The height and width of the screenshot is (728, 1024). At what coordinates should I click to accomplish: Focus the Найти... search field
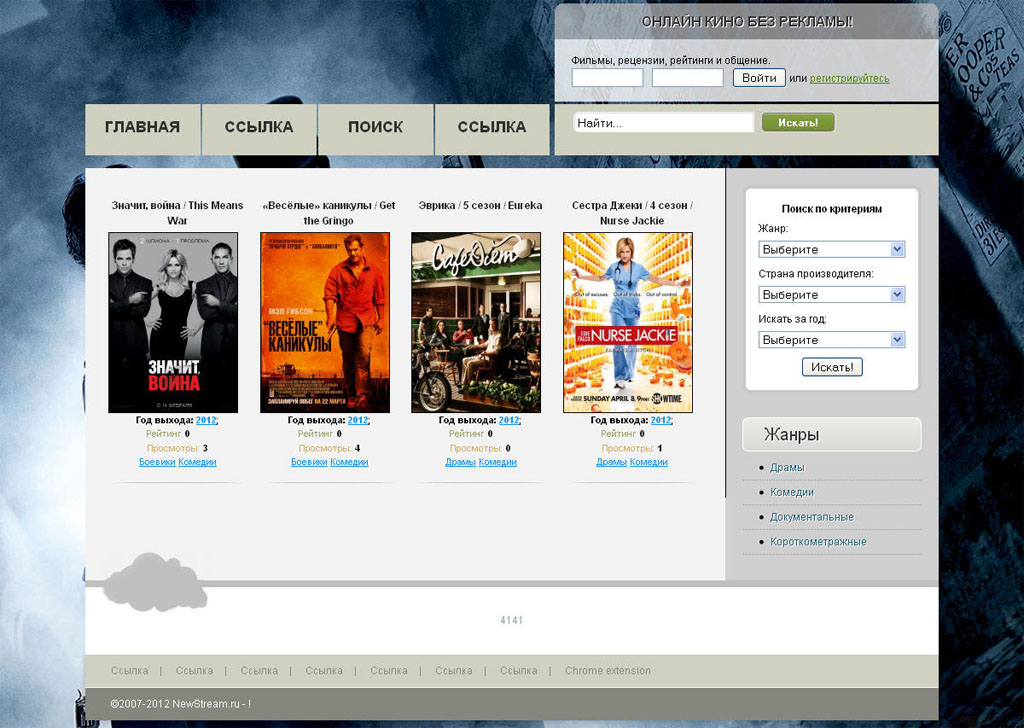pos(663,123)
